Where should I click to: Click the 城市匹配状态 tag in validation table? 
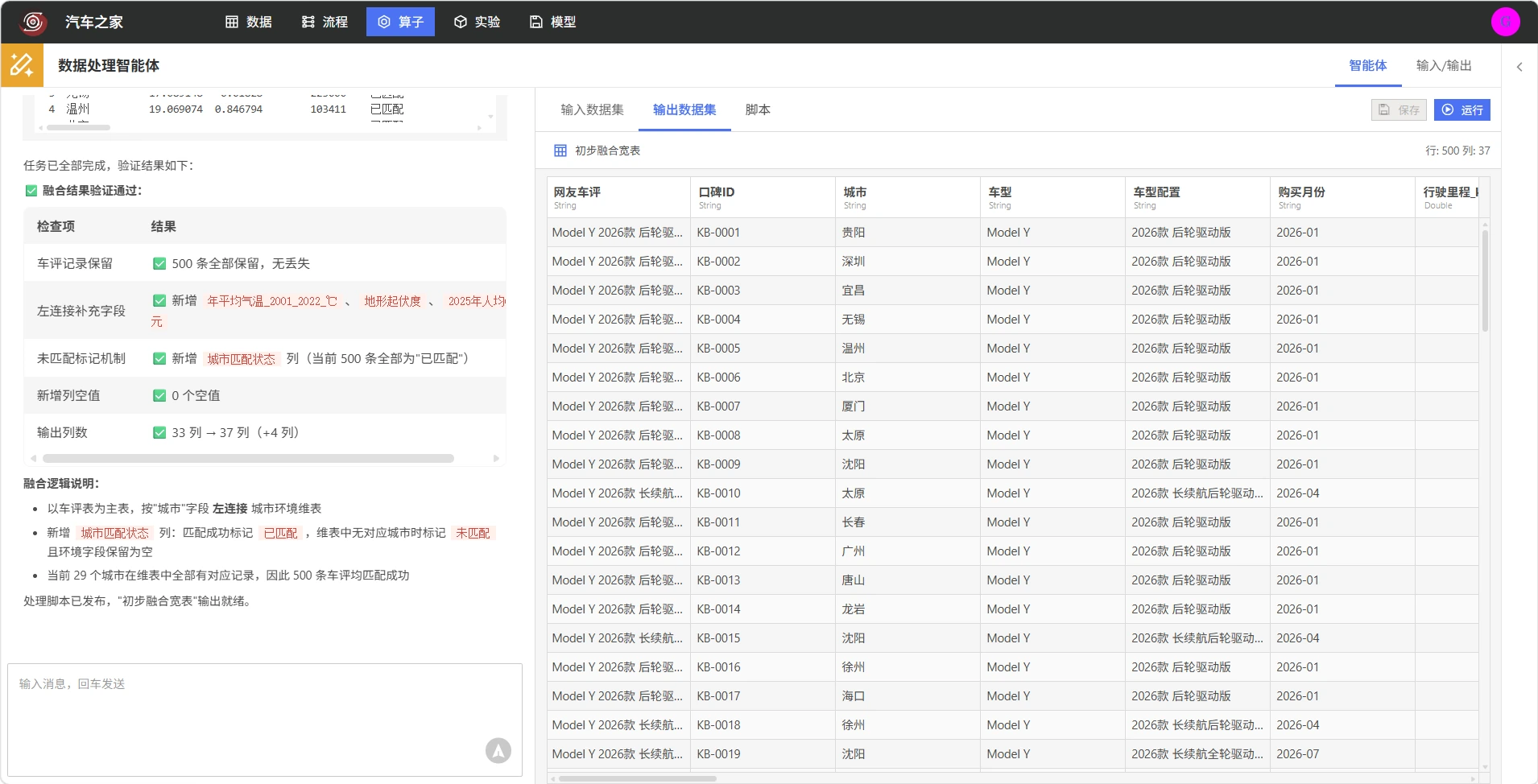point(241,359)
